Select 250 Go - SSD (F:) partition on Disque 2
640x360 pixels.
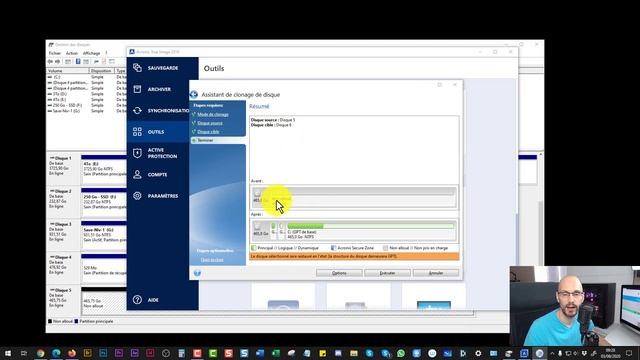[104, 202]
